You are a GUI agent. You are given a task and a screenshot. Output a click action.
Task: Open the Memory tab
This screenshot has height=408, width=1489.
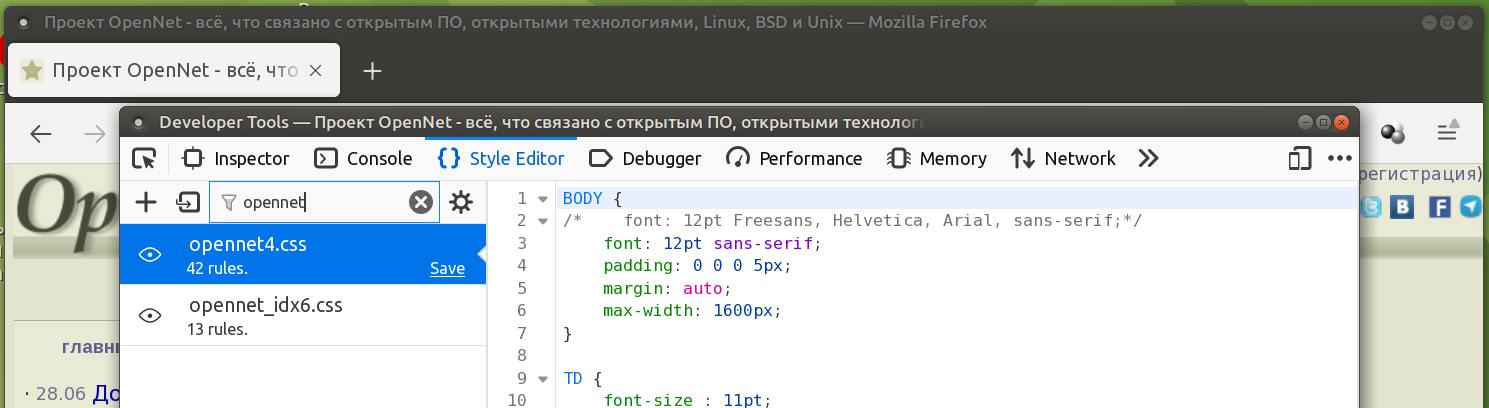point(938,158)
